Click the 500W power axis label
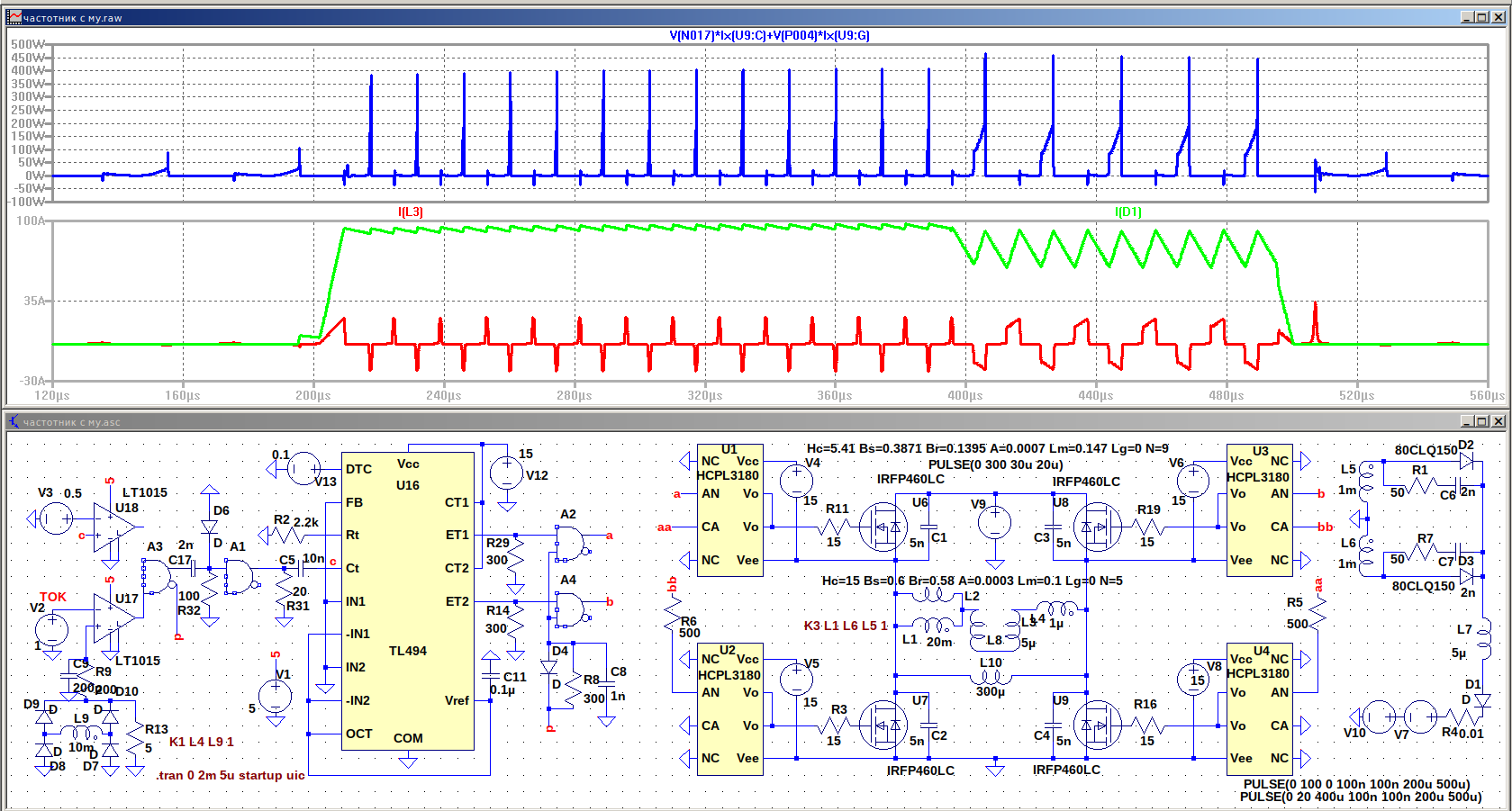The width and height of the screenshot is (1512, 811). 28,44
